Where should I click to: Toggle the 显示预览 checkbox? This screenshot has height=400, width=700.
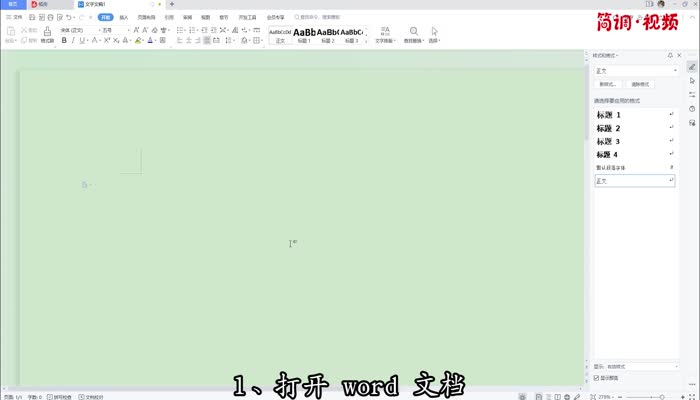pos(598,378)
